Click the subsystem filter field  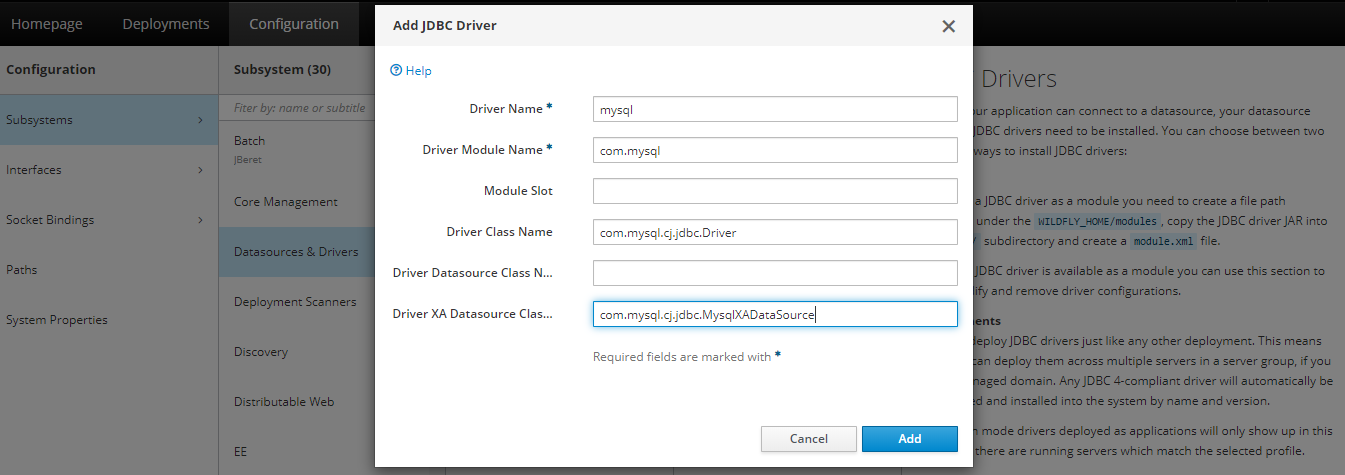coord(297,108)
